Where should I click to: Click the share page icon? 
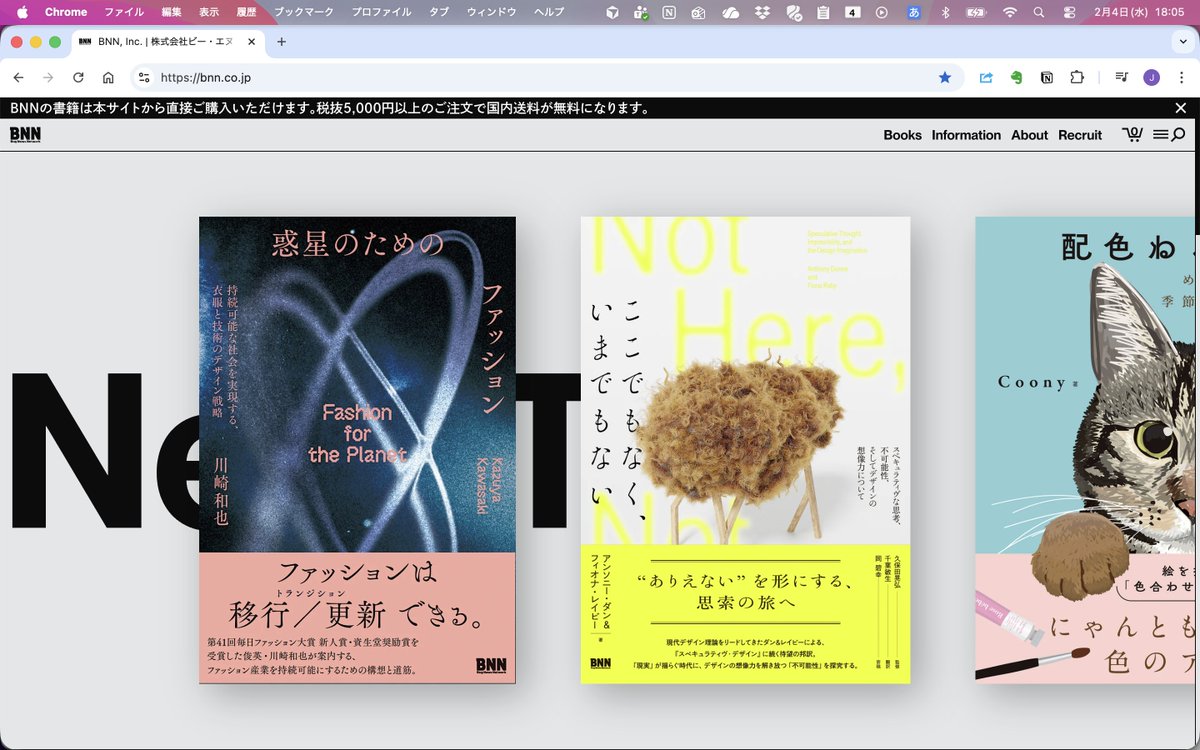[986, 77]
